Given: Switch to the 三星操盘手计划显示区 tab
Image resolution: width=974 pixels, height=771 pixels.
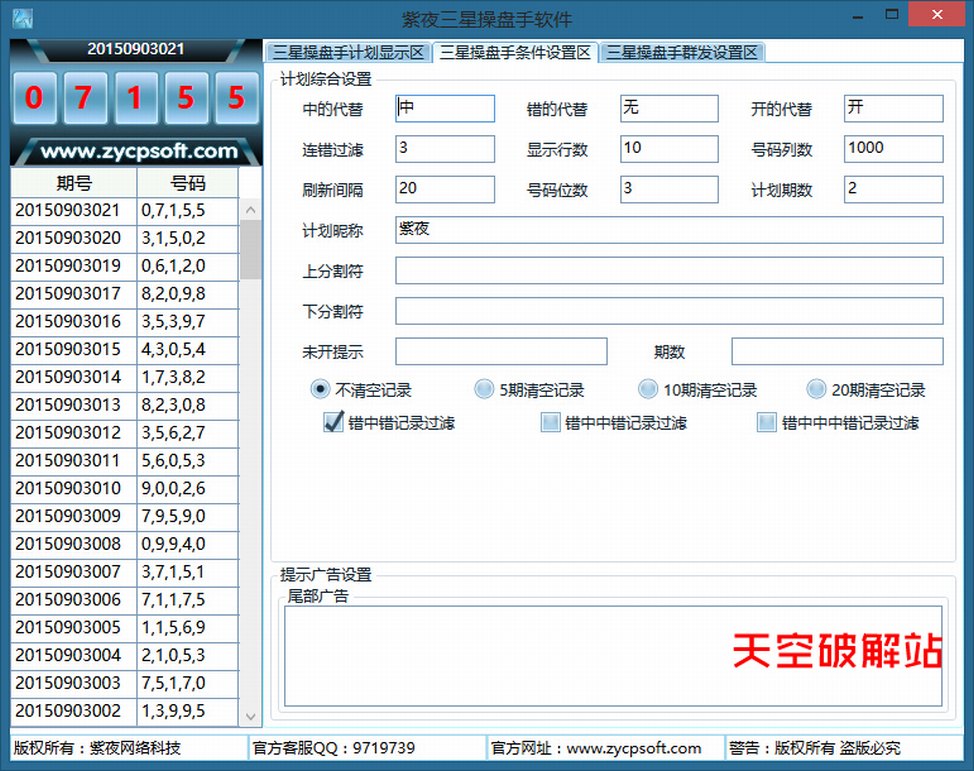Looking at the screenshot, I should click(x=345, y=52).
